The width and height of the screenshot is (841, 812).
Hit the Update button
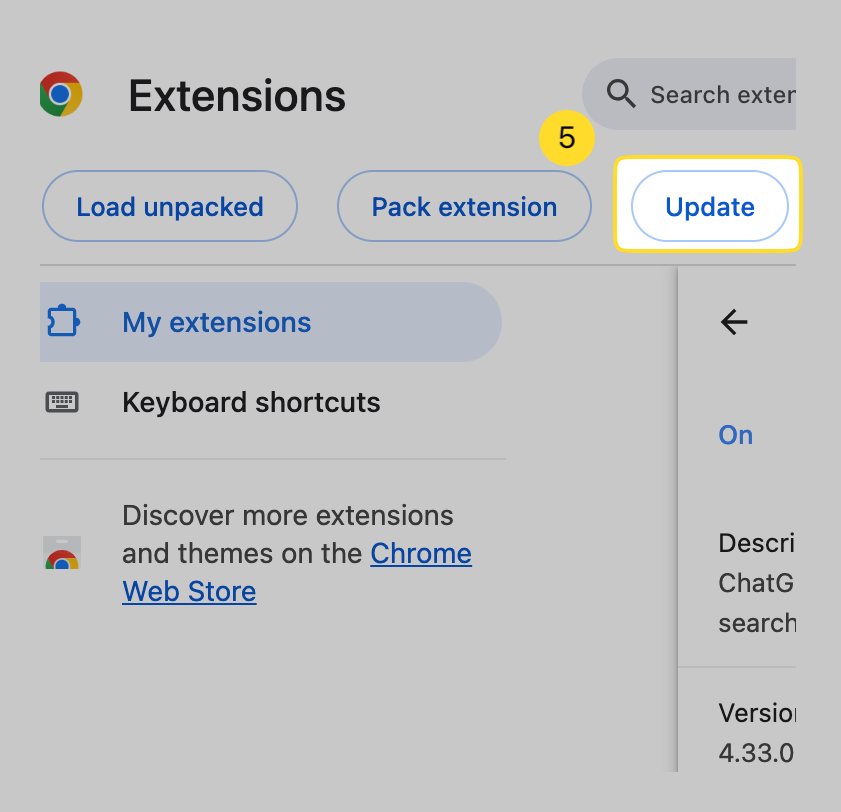click(710, 207)
